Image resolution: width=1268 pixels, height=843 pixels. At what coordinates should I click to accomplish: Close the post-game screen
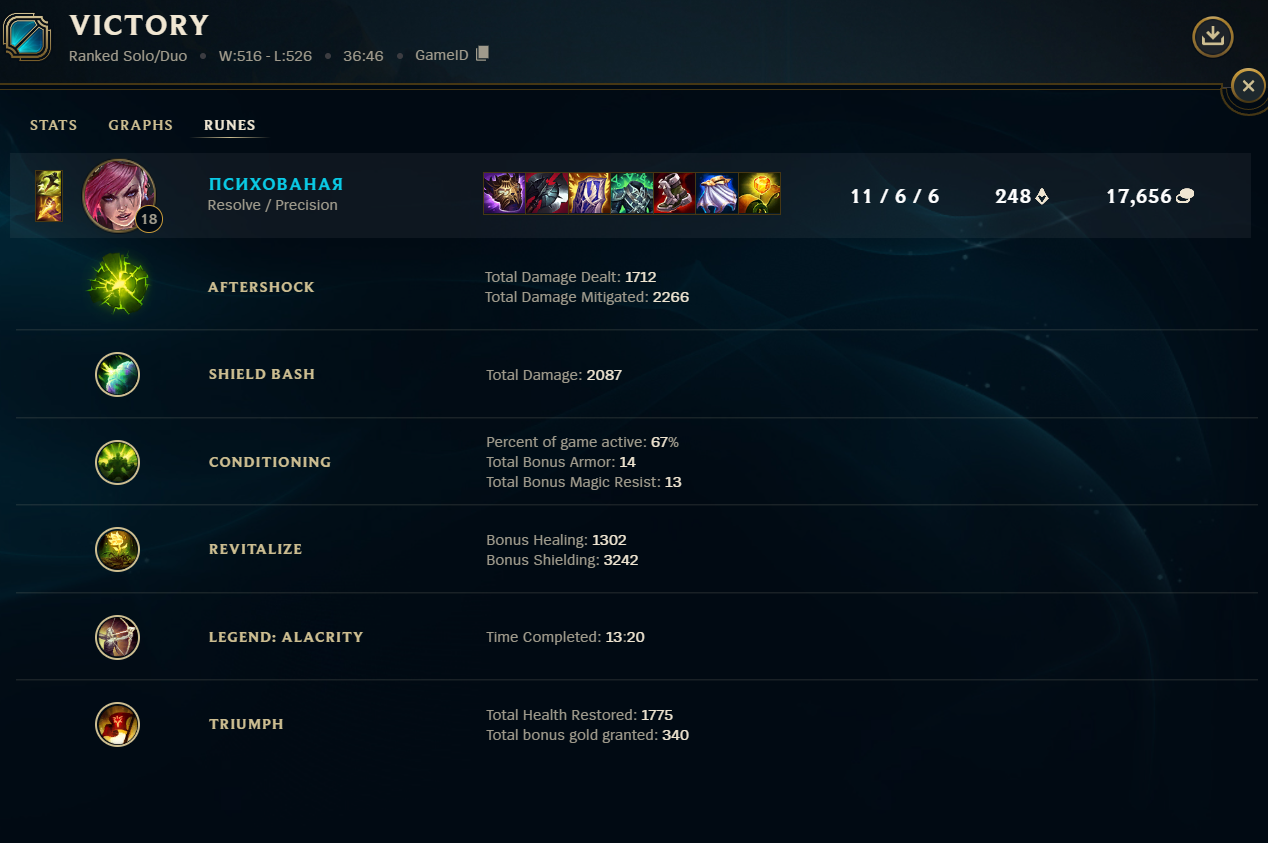click(x=1248, y=87)
